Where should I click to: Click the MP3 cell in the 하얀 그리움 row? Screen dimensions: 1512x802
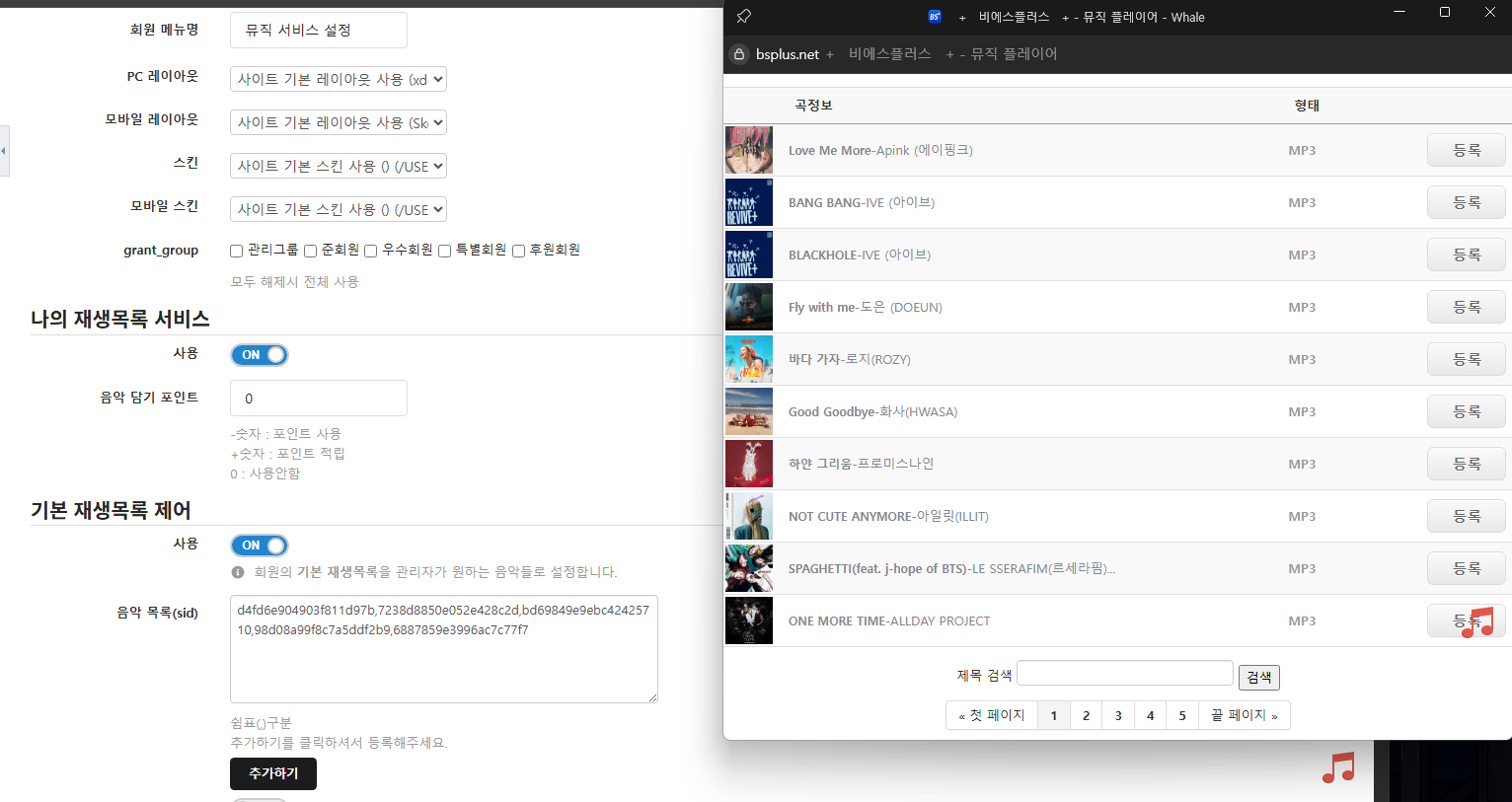tap(1302, 464)
